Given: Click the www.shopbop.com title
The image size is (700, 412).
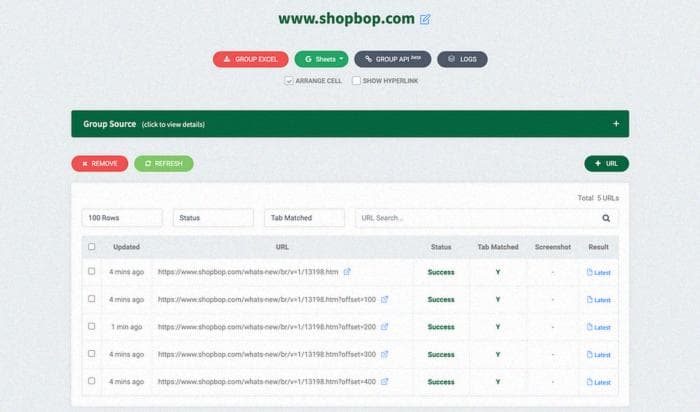Looking at the screenshot, I should tap(346, 19).
